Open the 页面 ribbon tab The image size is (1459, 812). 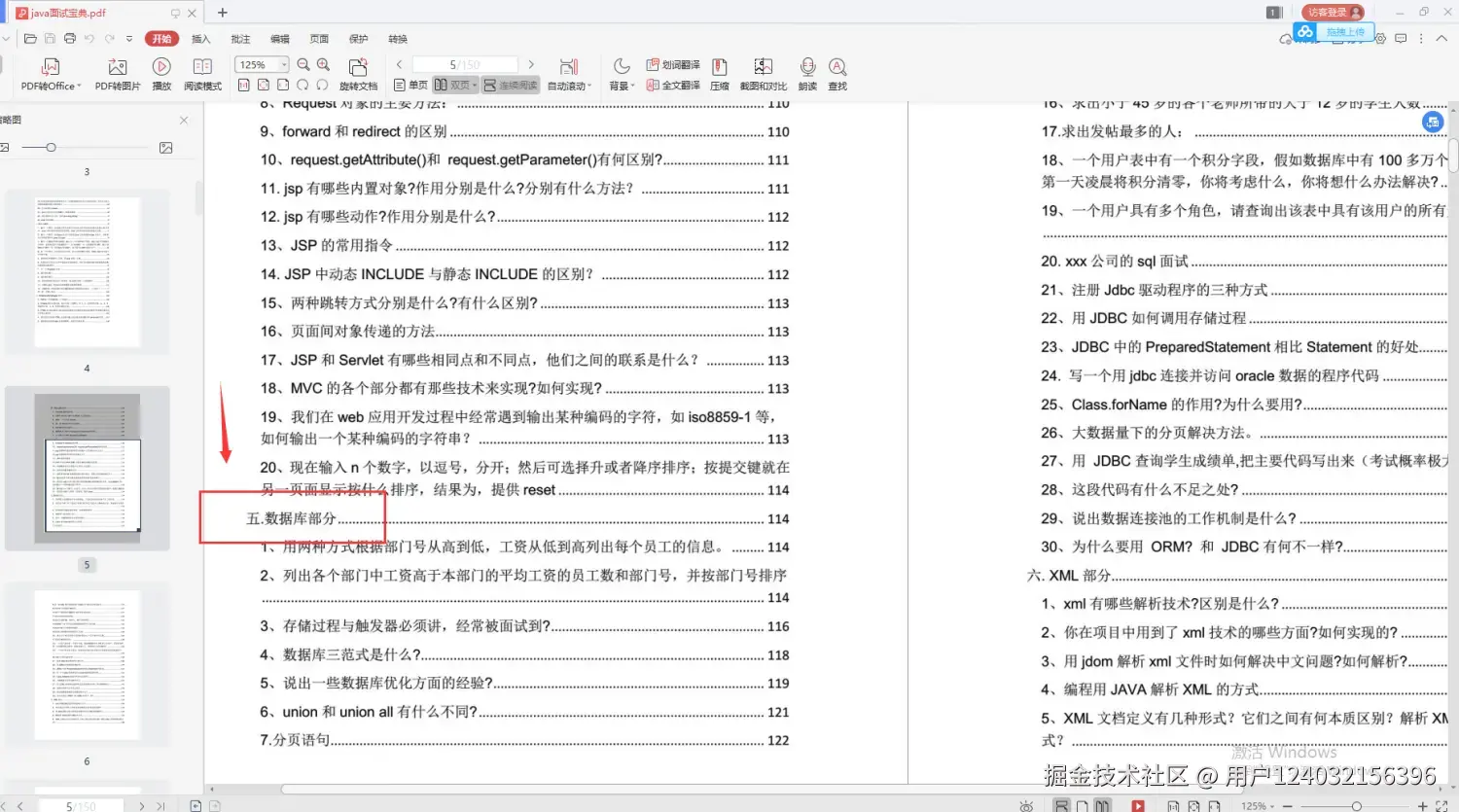[x=319, y=39]
